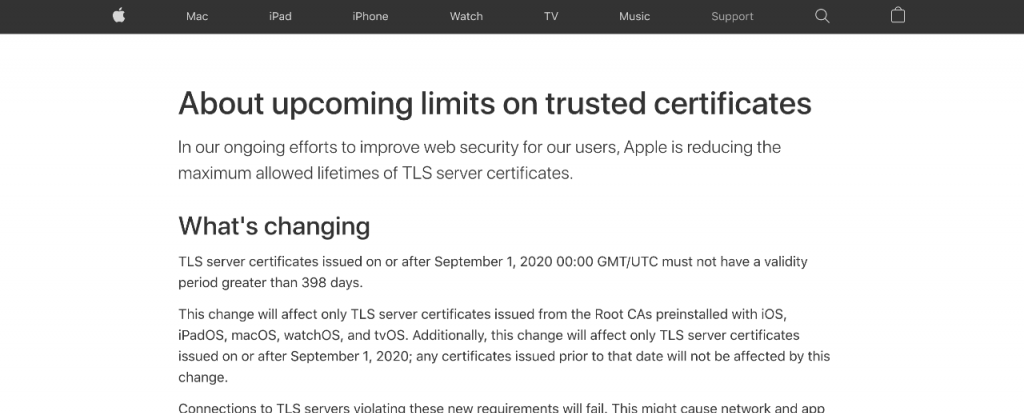
Task: Open the Mac menu item
Action: [197, 16]
